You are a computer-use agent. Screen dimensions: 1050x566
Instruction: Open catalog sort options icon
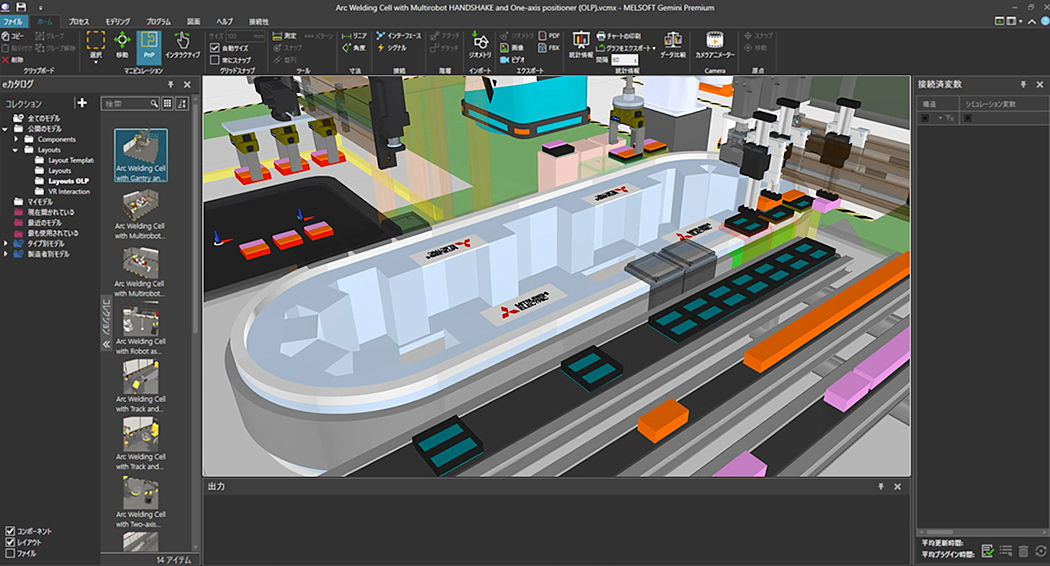coord(181,103)
